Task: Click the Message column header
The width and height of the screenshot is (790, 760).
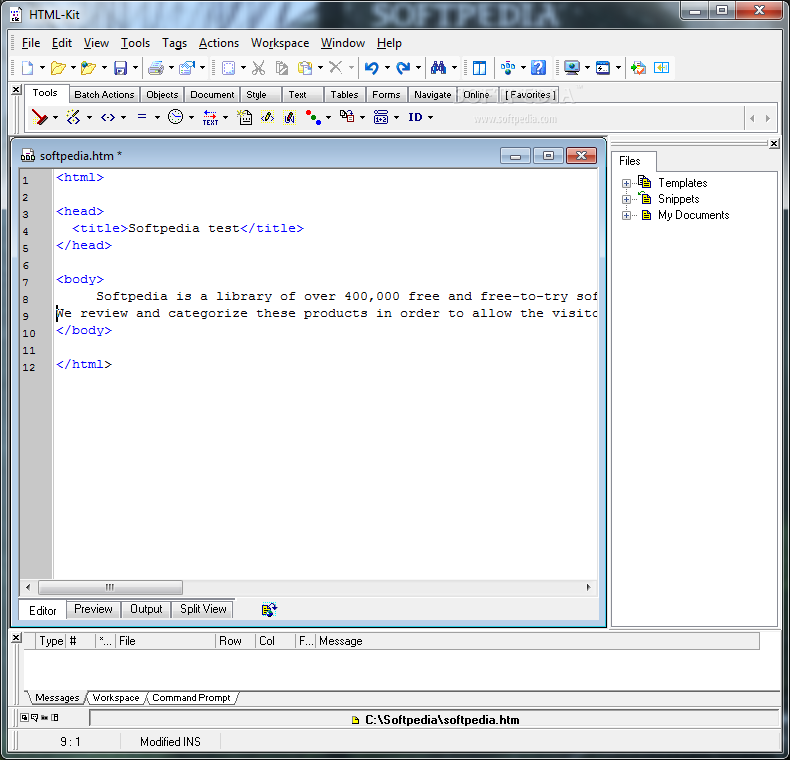Action: tap(537, 641)
